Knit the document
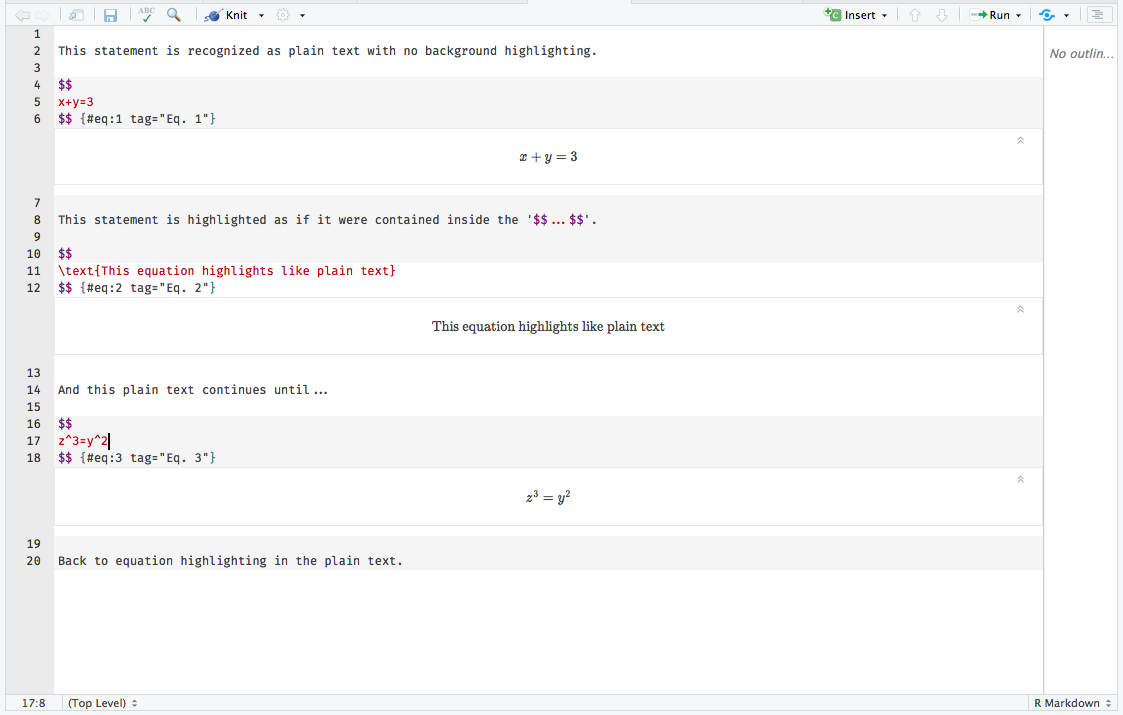The width and height of the screenshot is (1123, 715). click(228, 14)
